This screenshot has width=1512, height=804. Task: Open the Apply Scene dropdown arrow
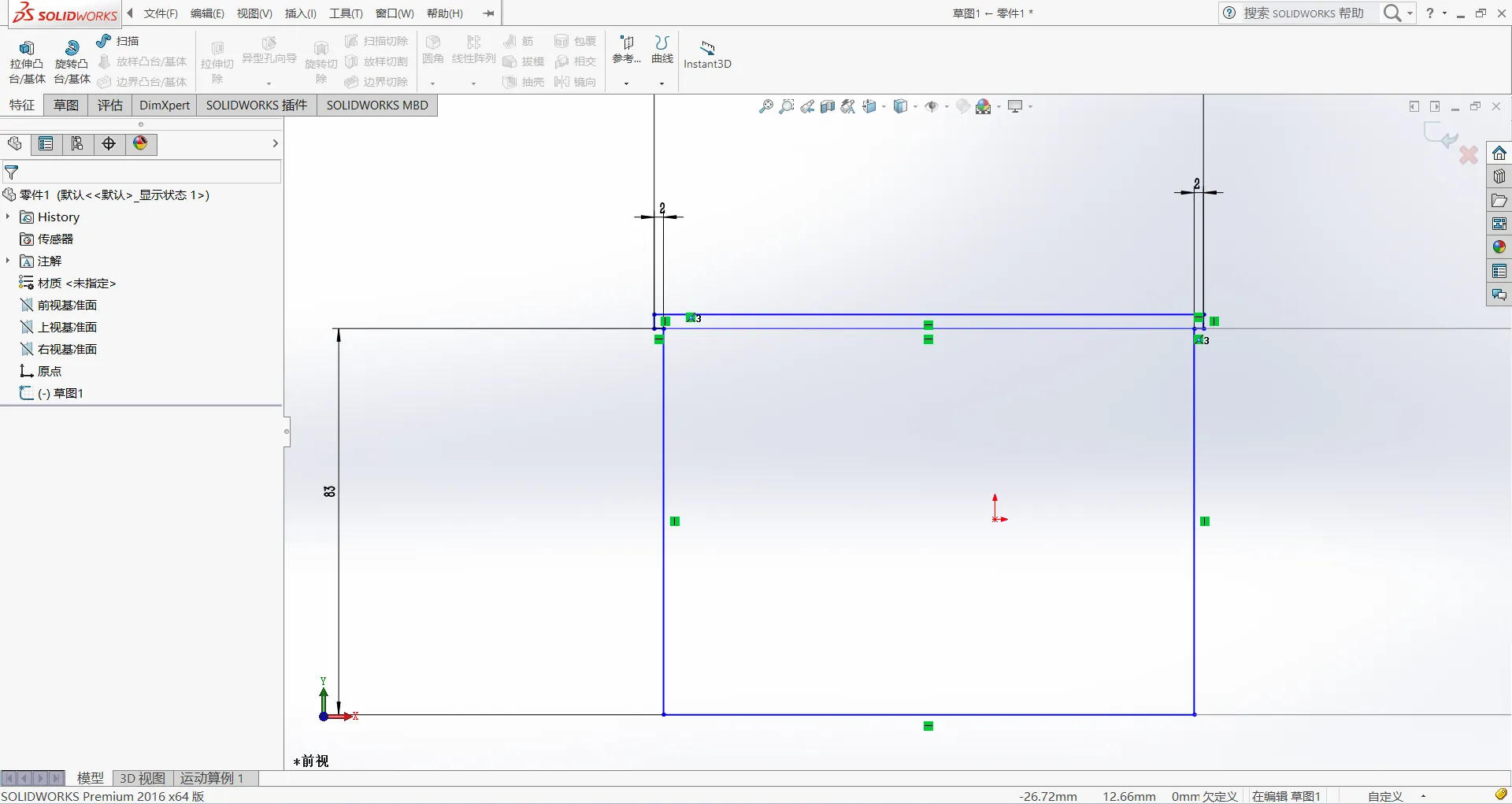(999, 106)
